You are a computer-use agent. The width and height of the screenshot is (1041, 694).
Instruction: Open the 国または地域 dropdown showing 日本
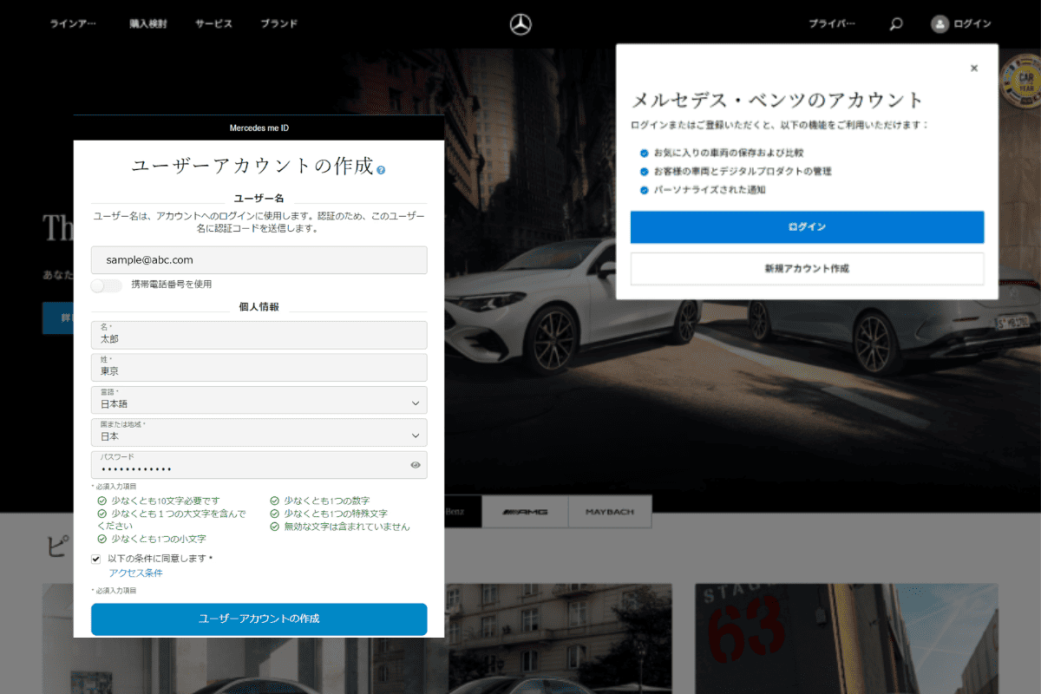point(259,432)
